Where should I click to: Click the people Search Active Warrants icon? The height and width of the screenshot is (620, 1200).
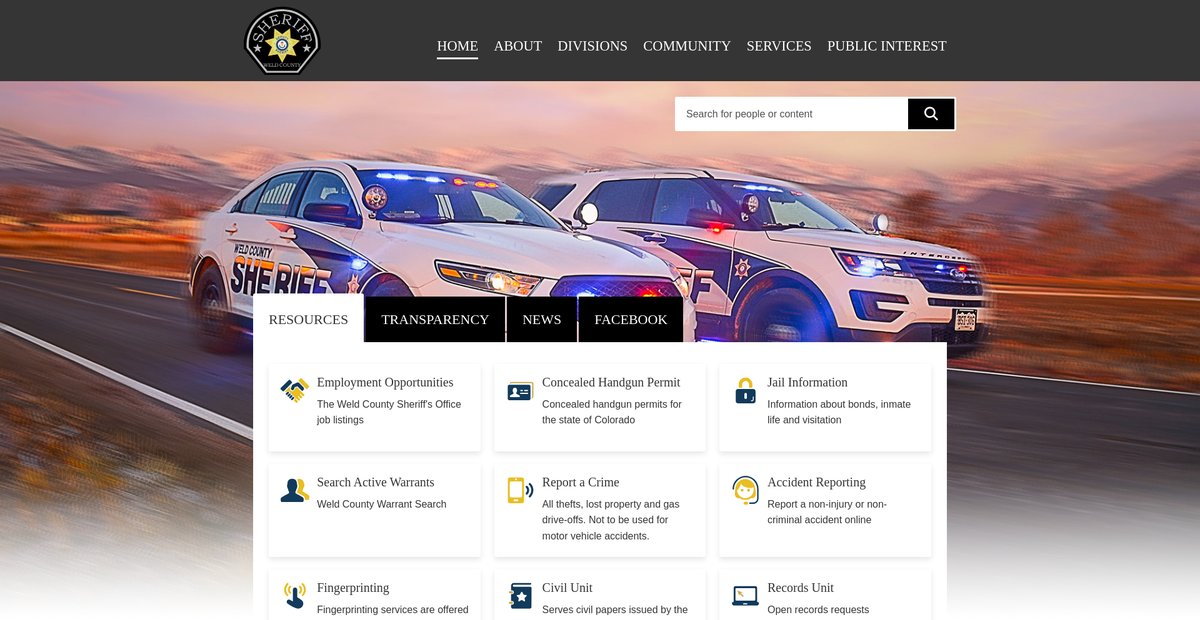[294, 490]
